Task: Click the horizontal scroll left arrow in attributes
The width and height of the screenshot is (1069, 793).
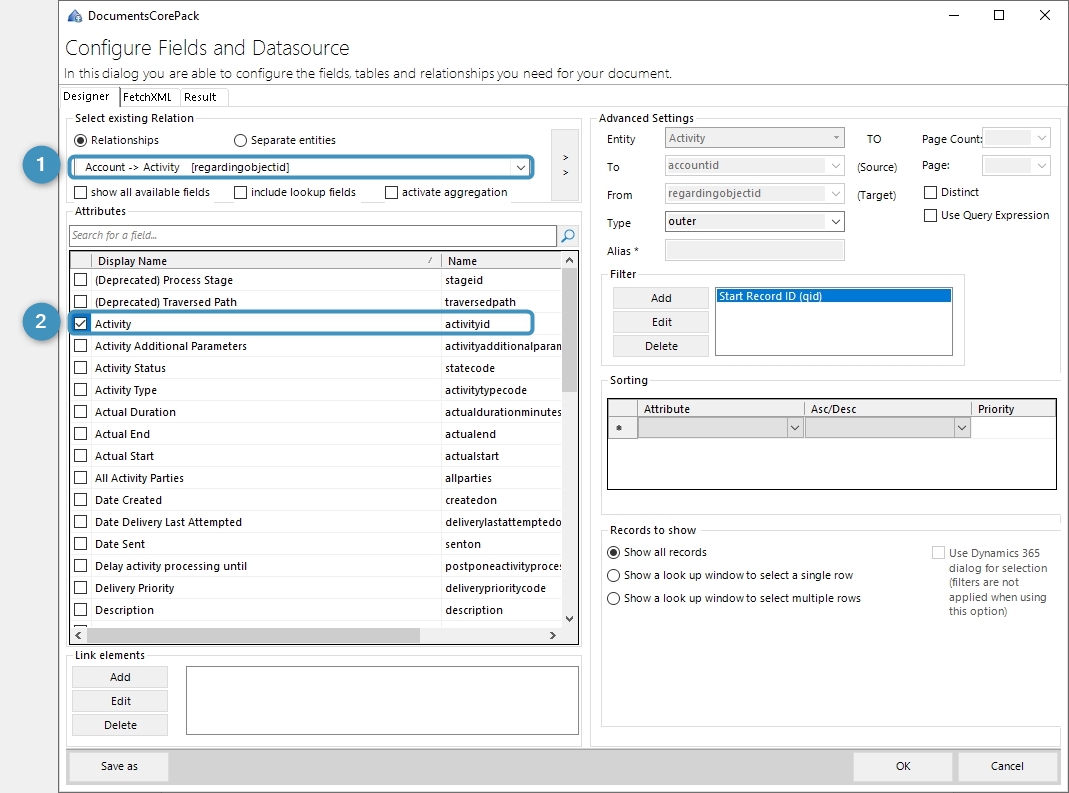Action: coord(78,635)
